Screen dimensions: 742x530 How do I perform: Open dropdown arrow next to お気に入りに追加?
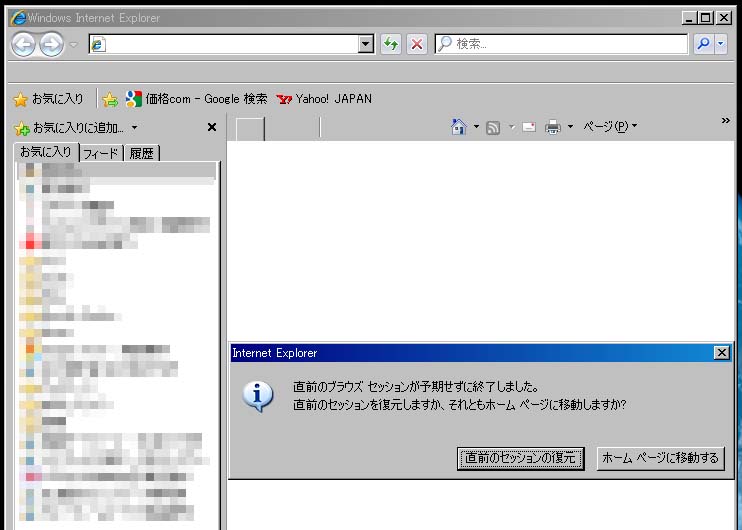(134, 127)
